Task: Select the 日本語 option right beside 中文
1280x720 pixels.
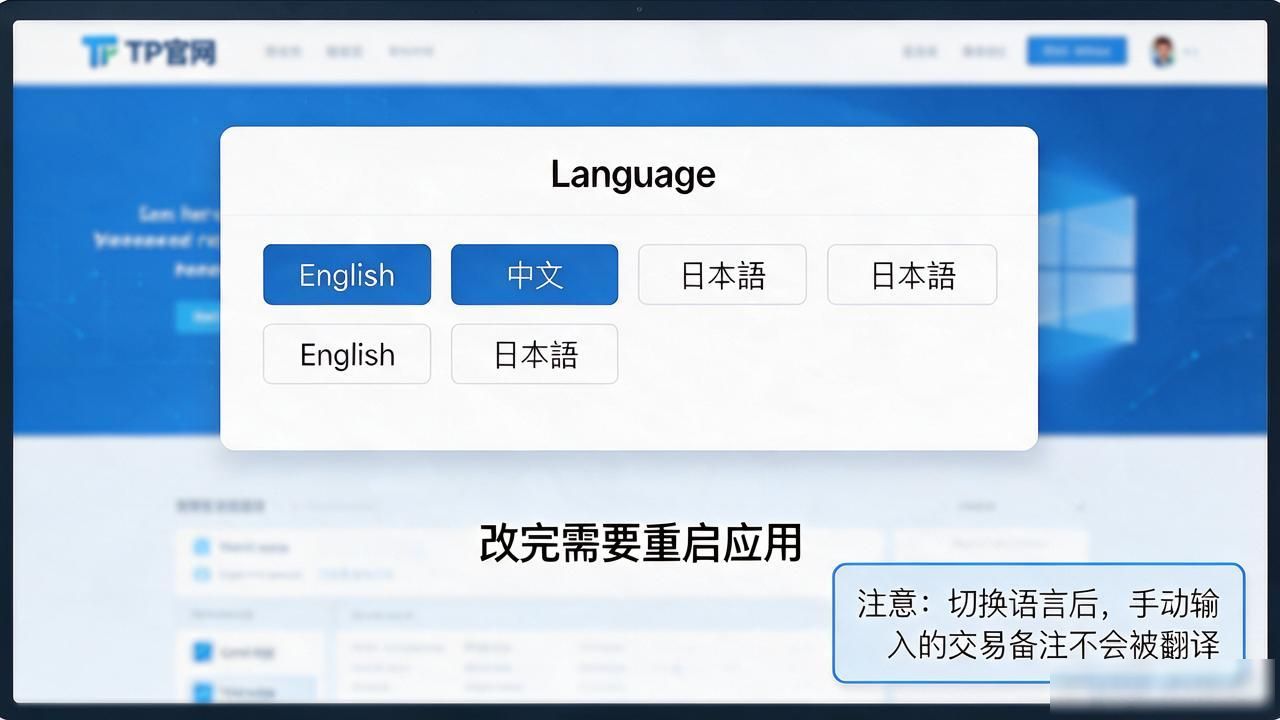Action: tap(722, 275)
